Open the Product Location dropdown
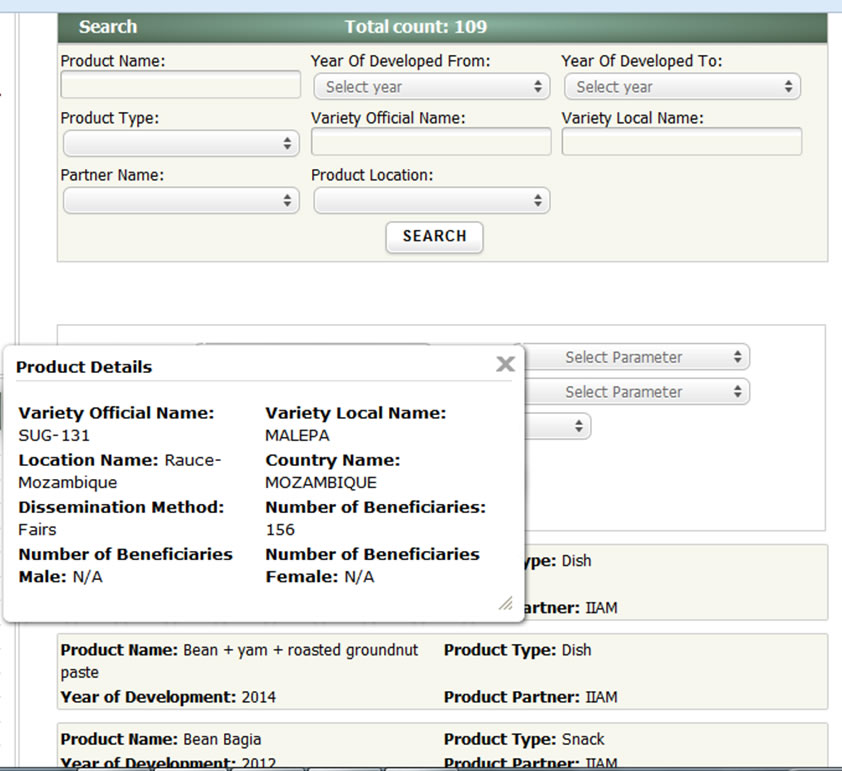Viewport: 842px width, 771px height. click(x=431, y=201)
